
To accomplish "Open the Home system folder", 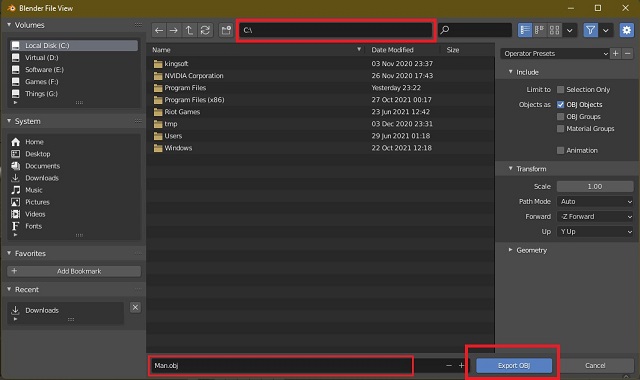I will pyautogui.click(x=73, y=142).
